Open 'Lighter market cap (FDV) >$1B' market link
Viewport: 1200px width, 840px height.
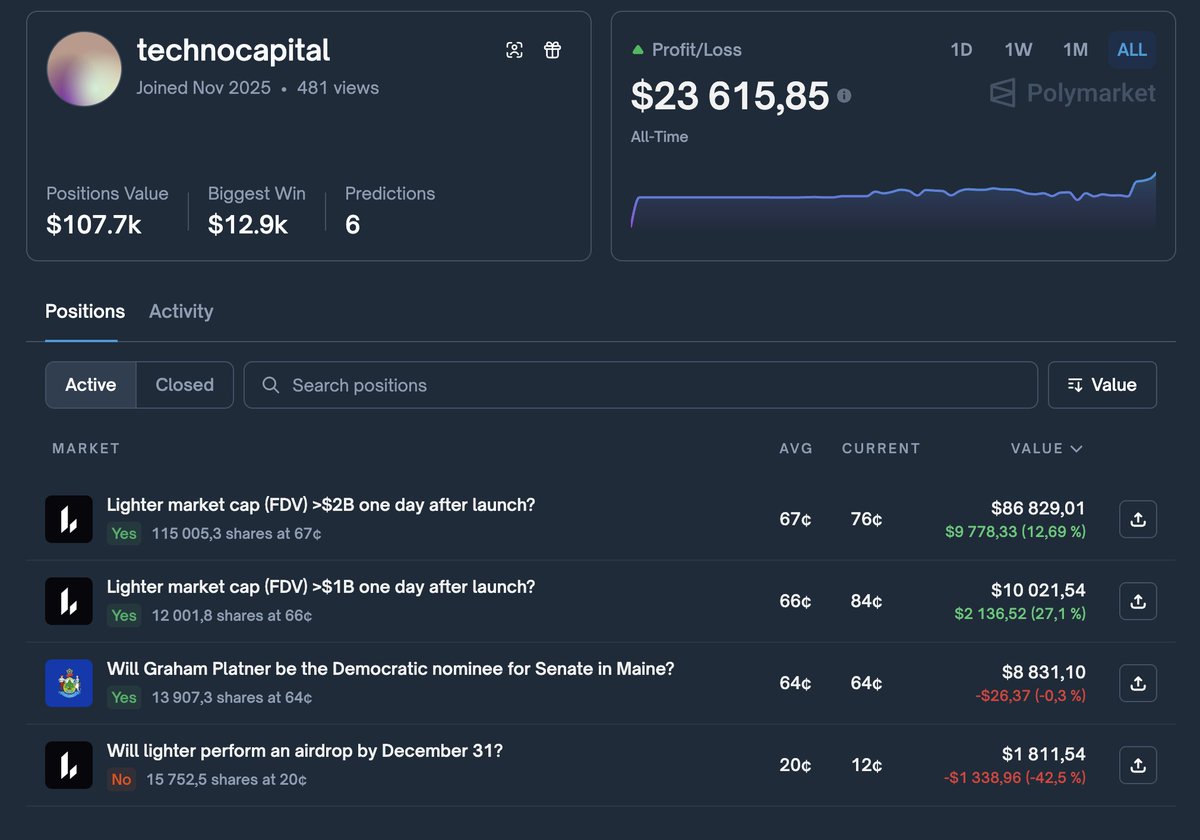[321, 587]
